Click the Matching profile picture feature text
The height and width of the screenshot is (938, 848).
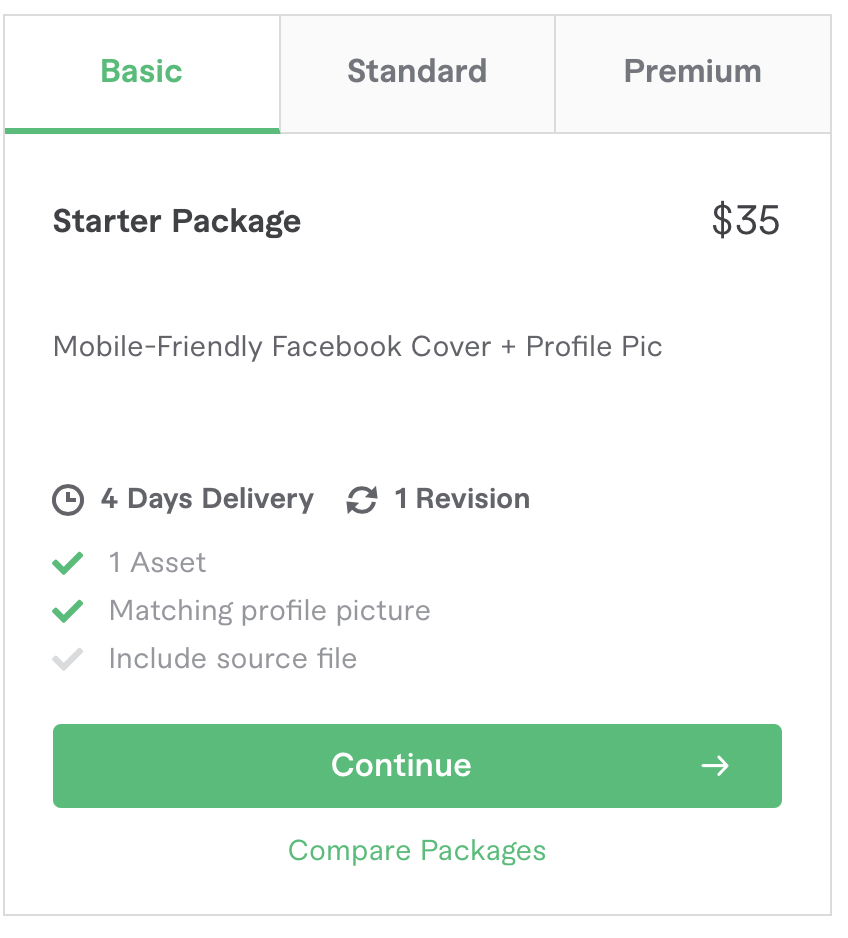coord(269,611)
